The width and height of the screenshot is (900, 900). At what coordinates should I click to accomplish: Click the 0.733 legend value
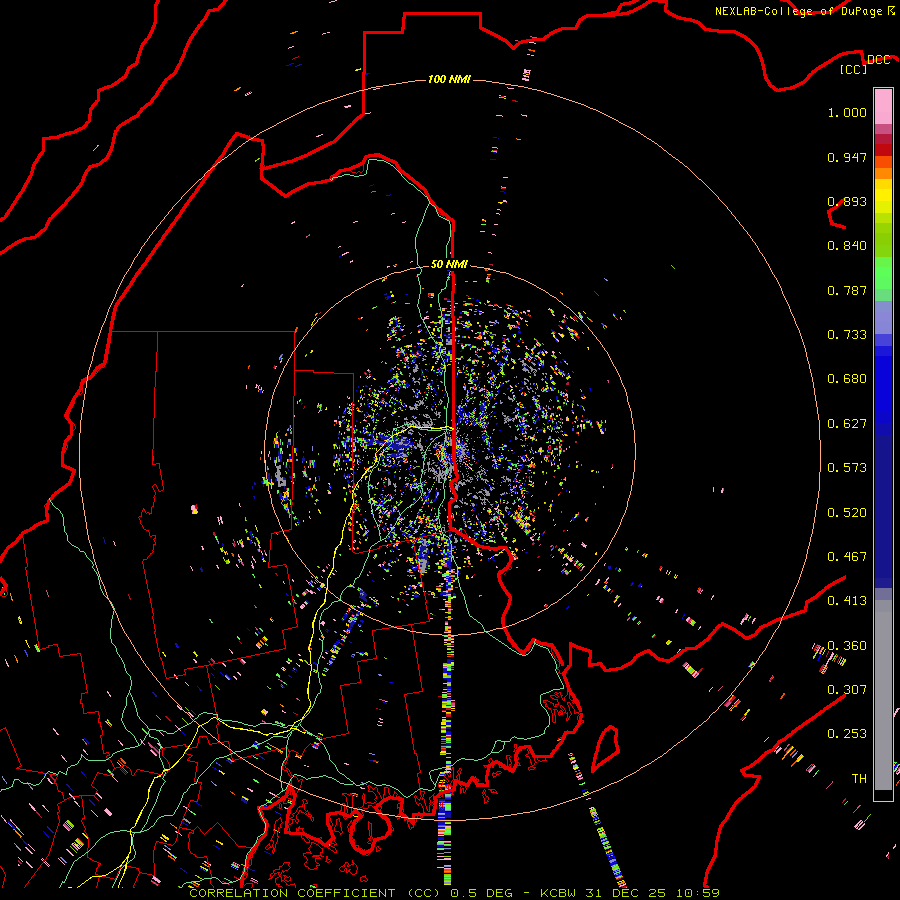pos(847,335)
